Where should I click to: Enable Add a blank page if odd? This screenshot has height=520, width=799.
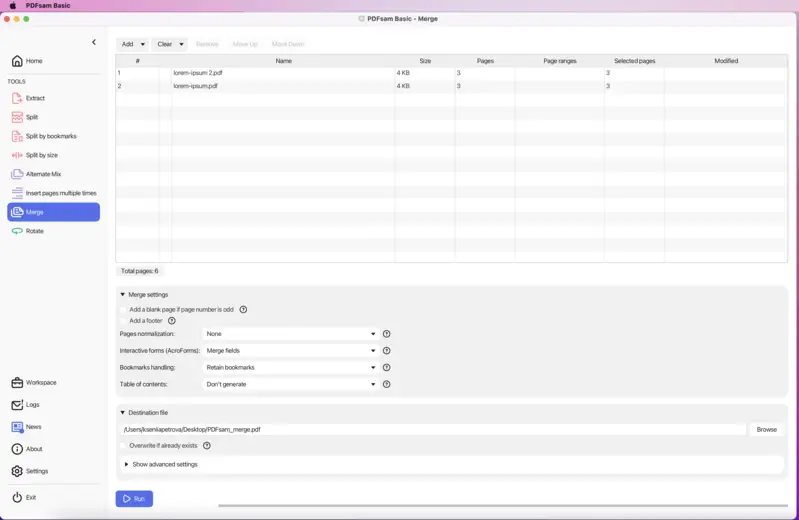point(123,309)
